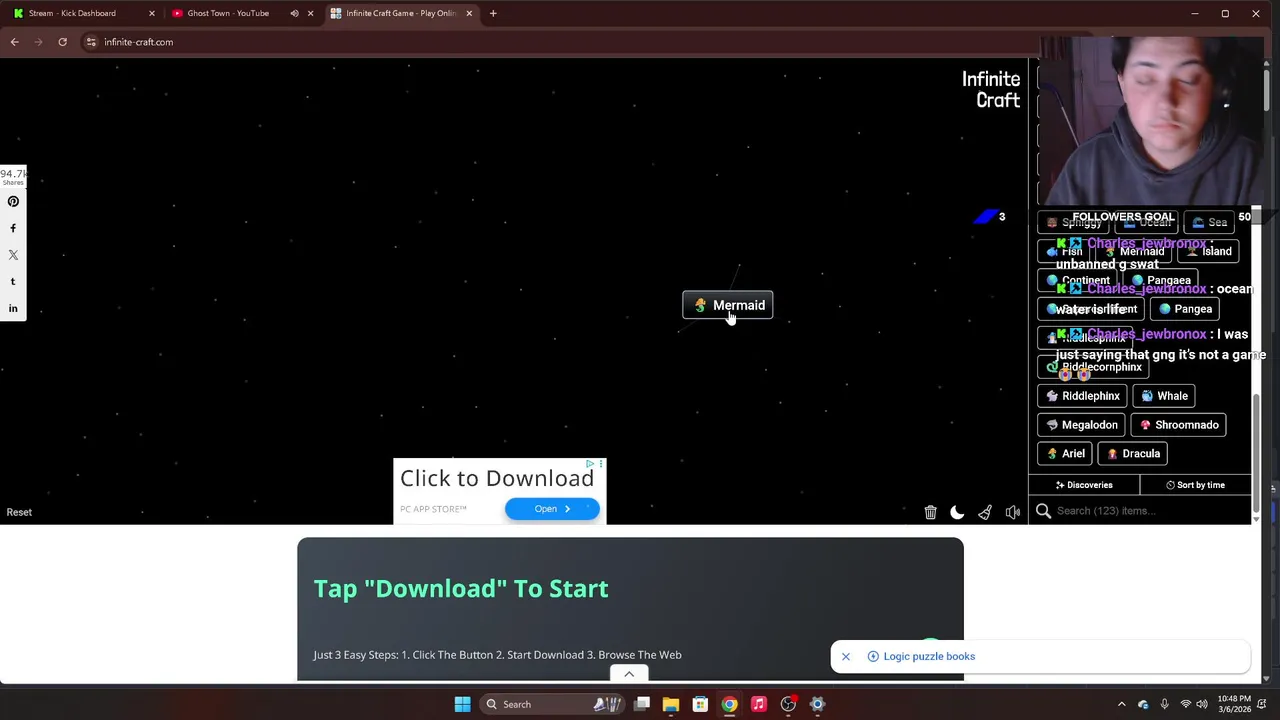Click the Tap Download To Start heading
This screenshot has height=720, width=1280.
click(x=461, y=588)
